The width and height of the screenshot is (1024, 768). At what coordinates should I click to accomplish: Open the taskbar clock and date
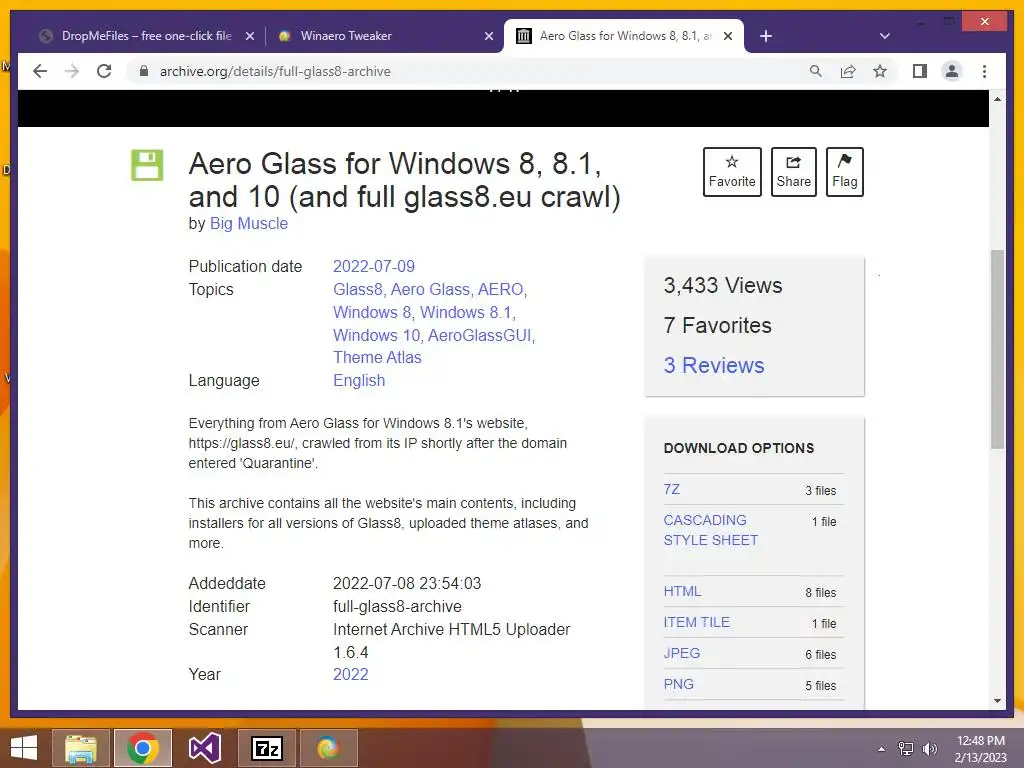point(981,749)
